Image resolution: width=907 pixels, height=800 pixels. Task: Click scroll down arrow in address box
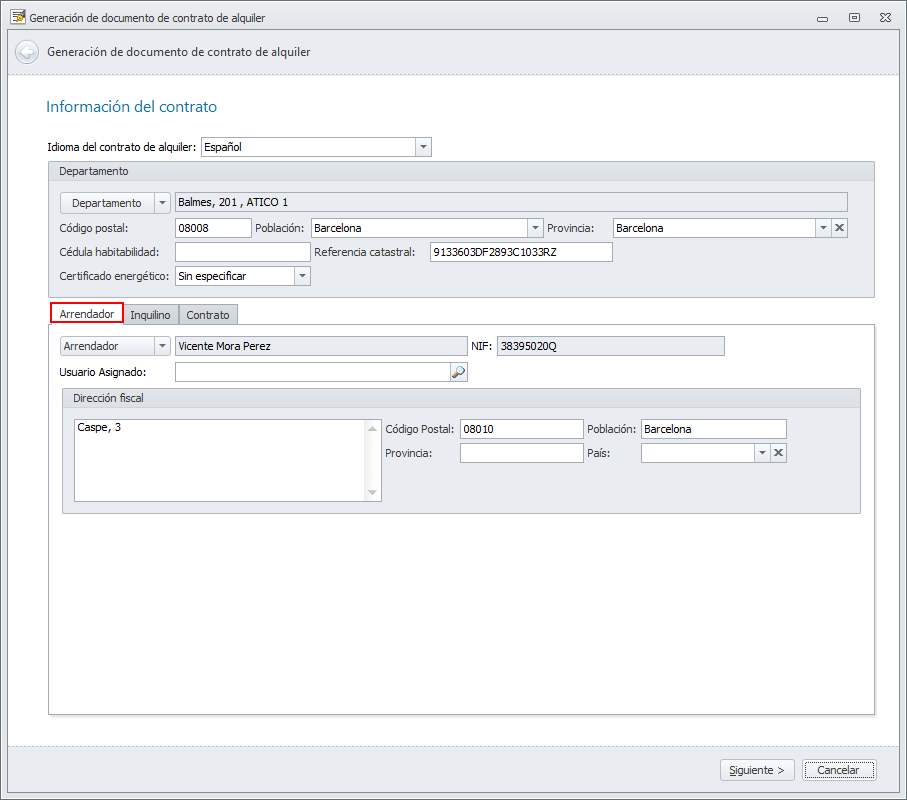(x=373, y=492)
